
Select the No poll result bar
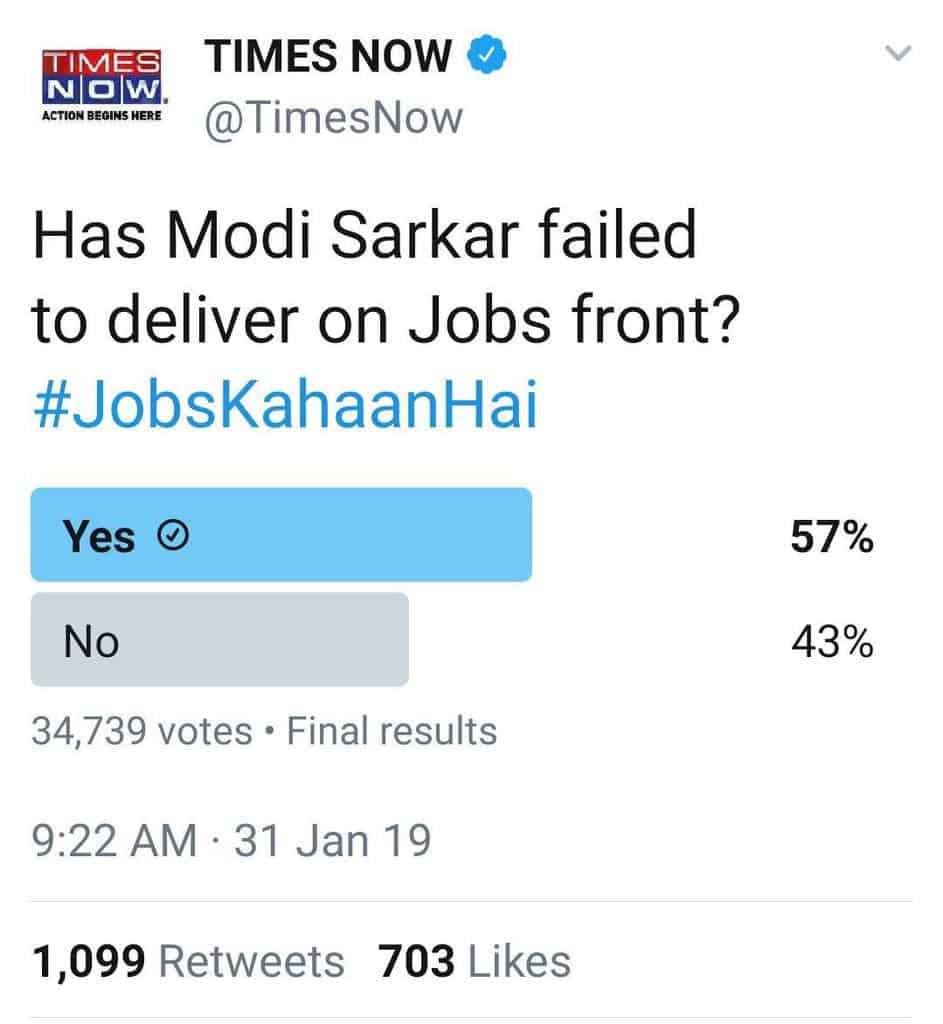(220, 640)
